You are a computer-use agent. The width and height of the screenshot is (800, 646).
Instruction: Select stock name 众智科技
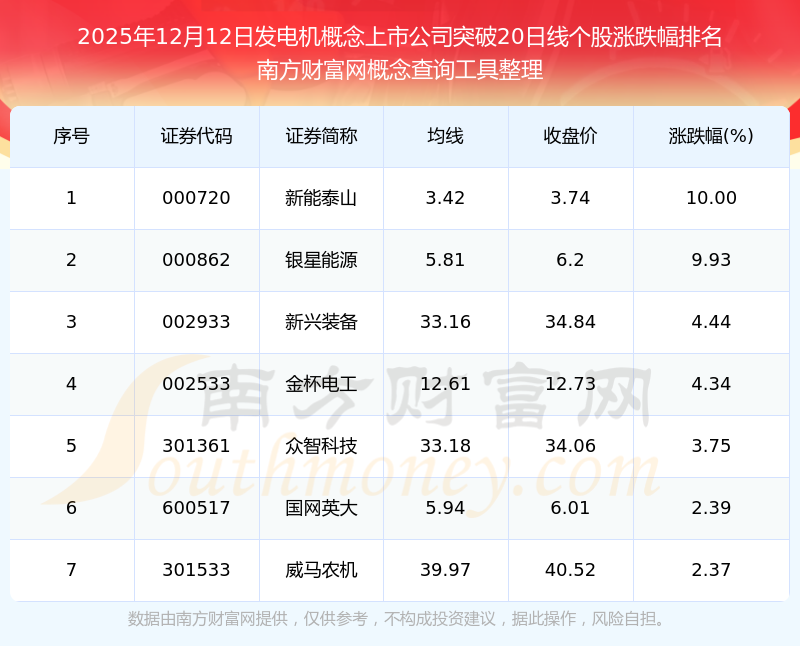coord(321,446)
